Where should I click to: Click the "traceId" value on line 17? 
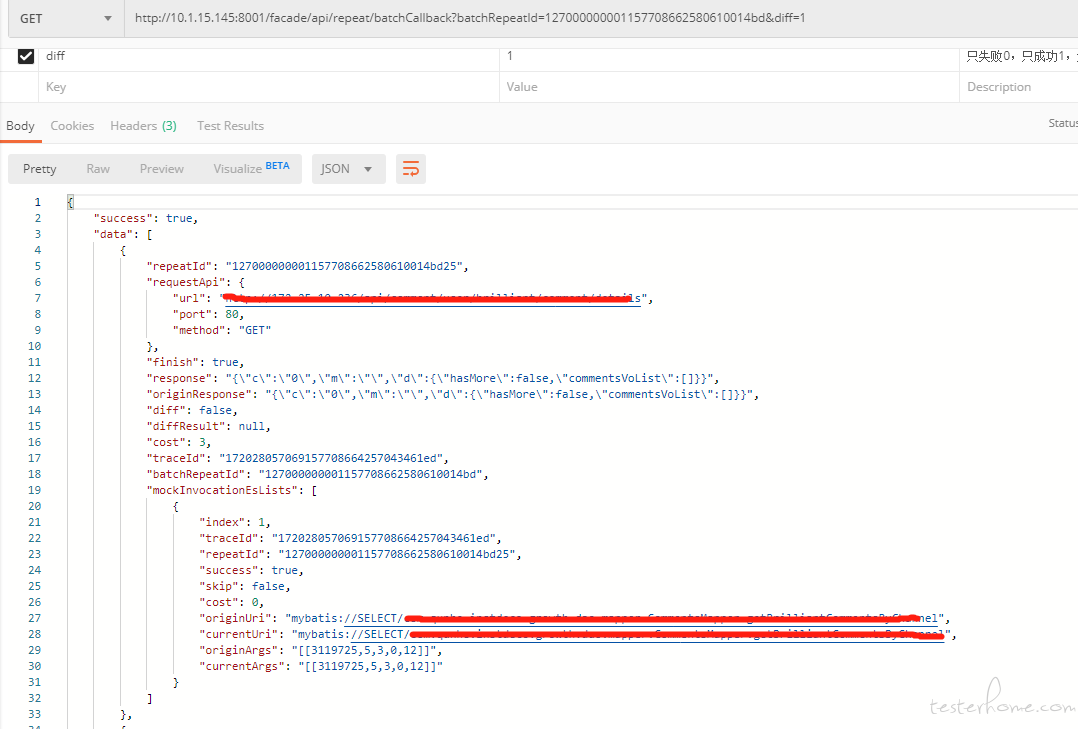[x=333, y=458]
